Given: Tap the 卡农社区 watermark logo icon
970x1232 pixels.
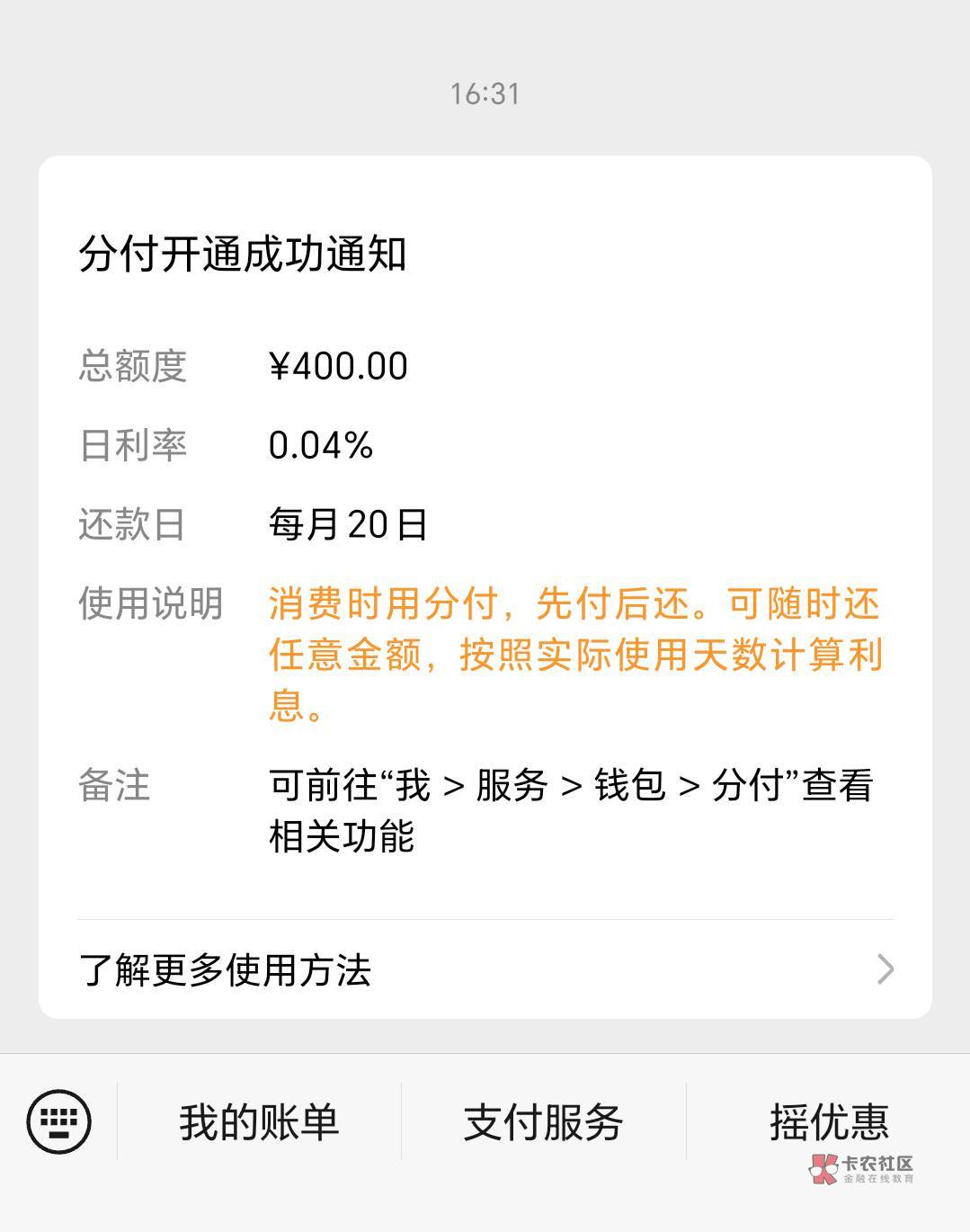Looking at the screenshot, I should (x=823, y=1168).
